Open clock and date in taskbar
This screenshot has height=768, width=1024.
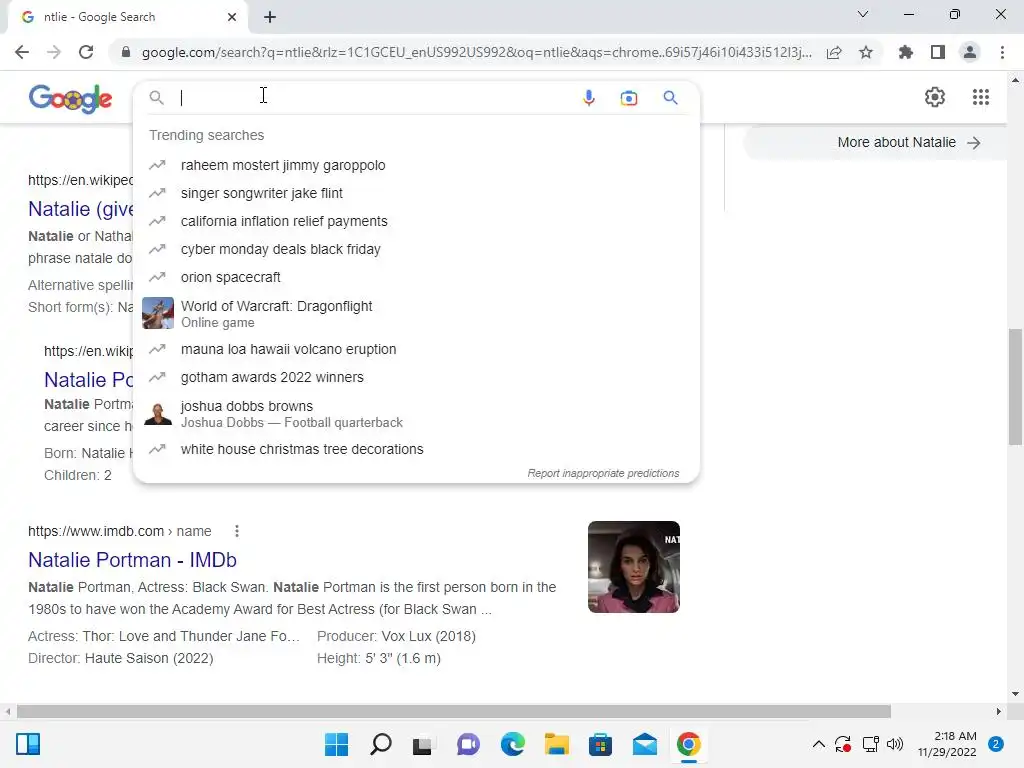point(947,744)
